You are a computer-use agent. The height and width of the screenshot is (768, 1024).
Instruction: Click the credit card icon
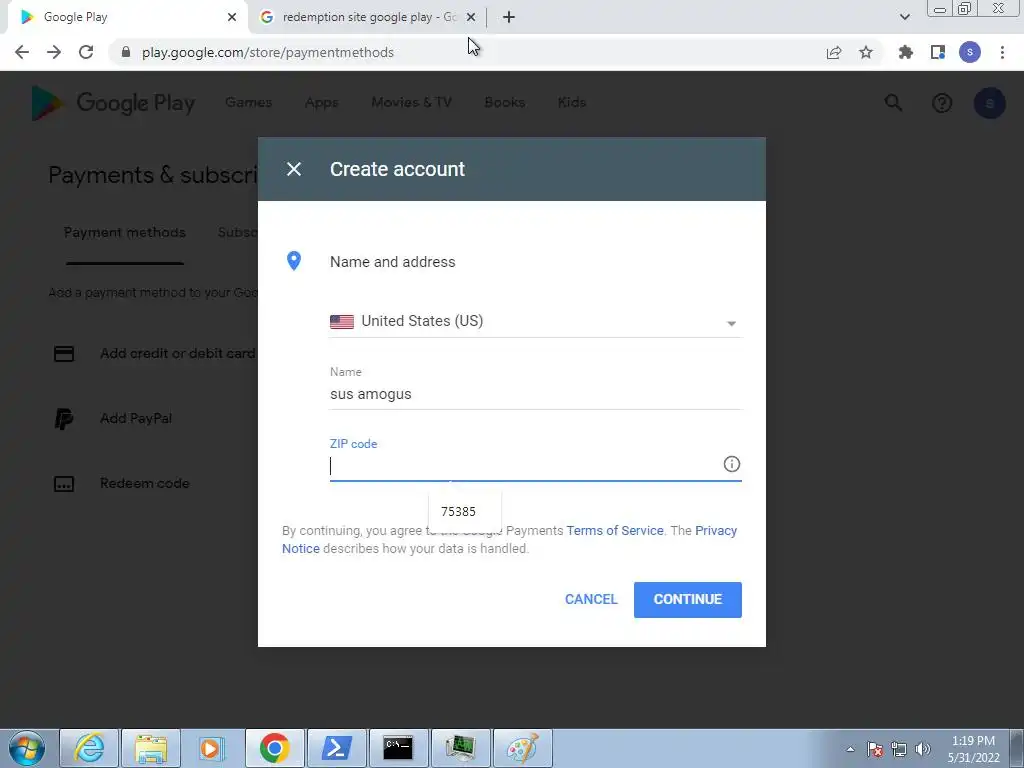coord(64,353)
